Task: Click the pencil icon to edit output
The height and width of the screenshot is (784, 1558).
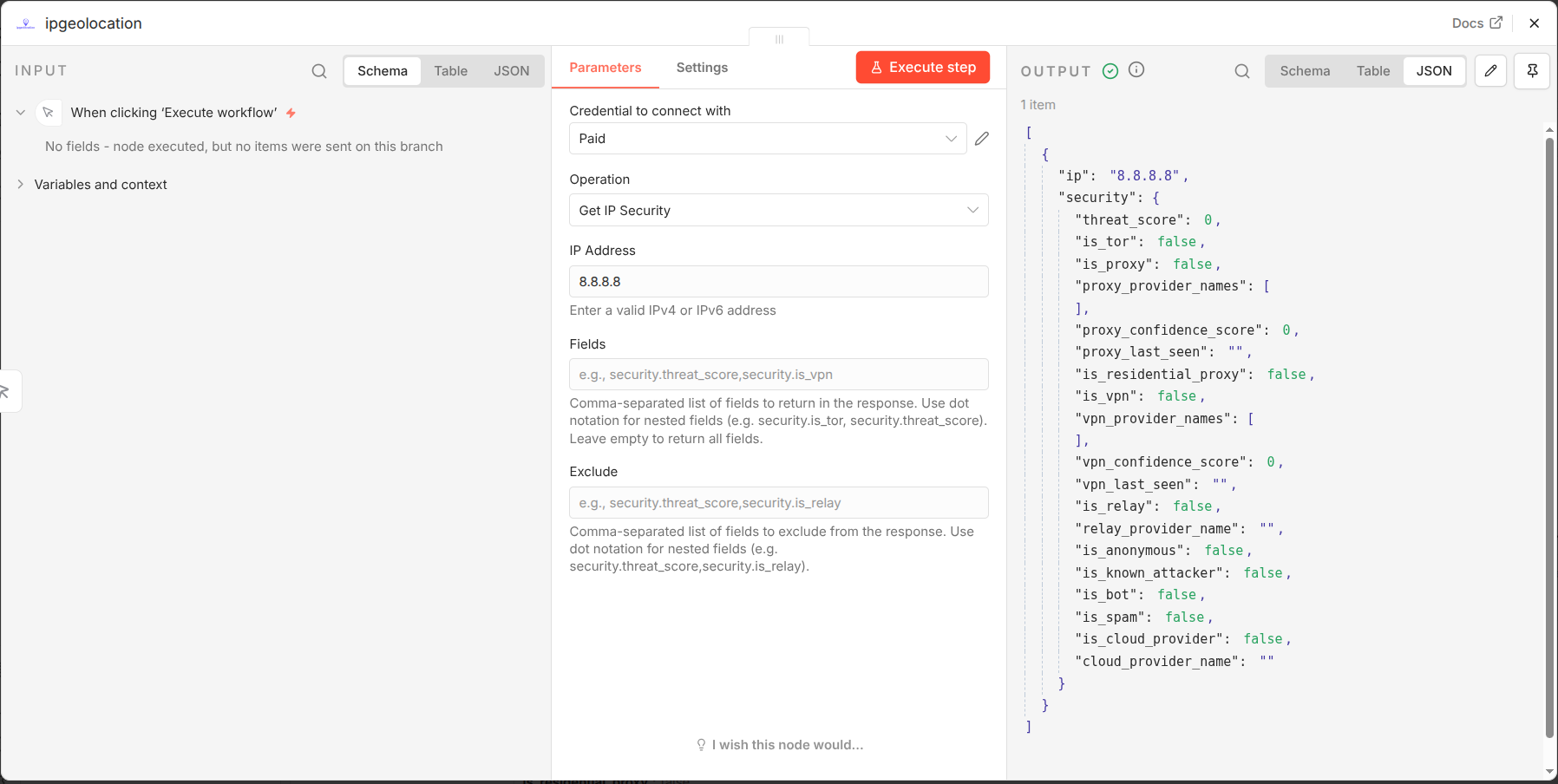Action: click(1490, 71)
